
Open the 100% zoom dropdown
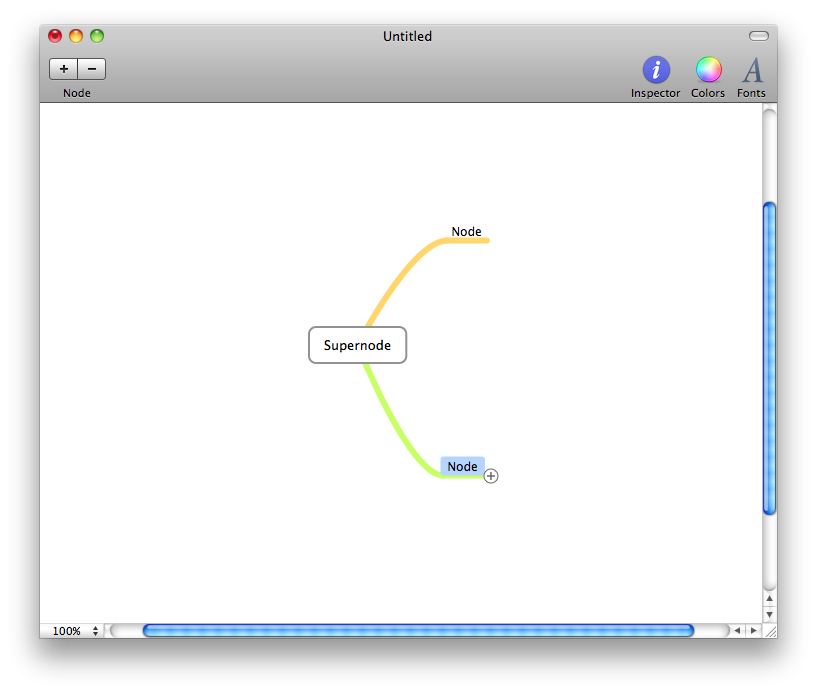pyautogui.click(x=74, y=631)
